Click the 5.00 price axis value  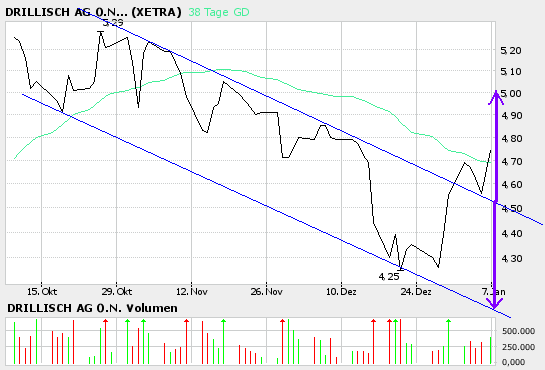(511, 94)
